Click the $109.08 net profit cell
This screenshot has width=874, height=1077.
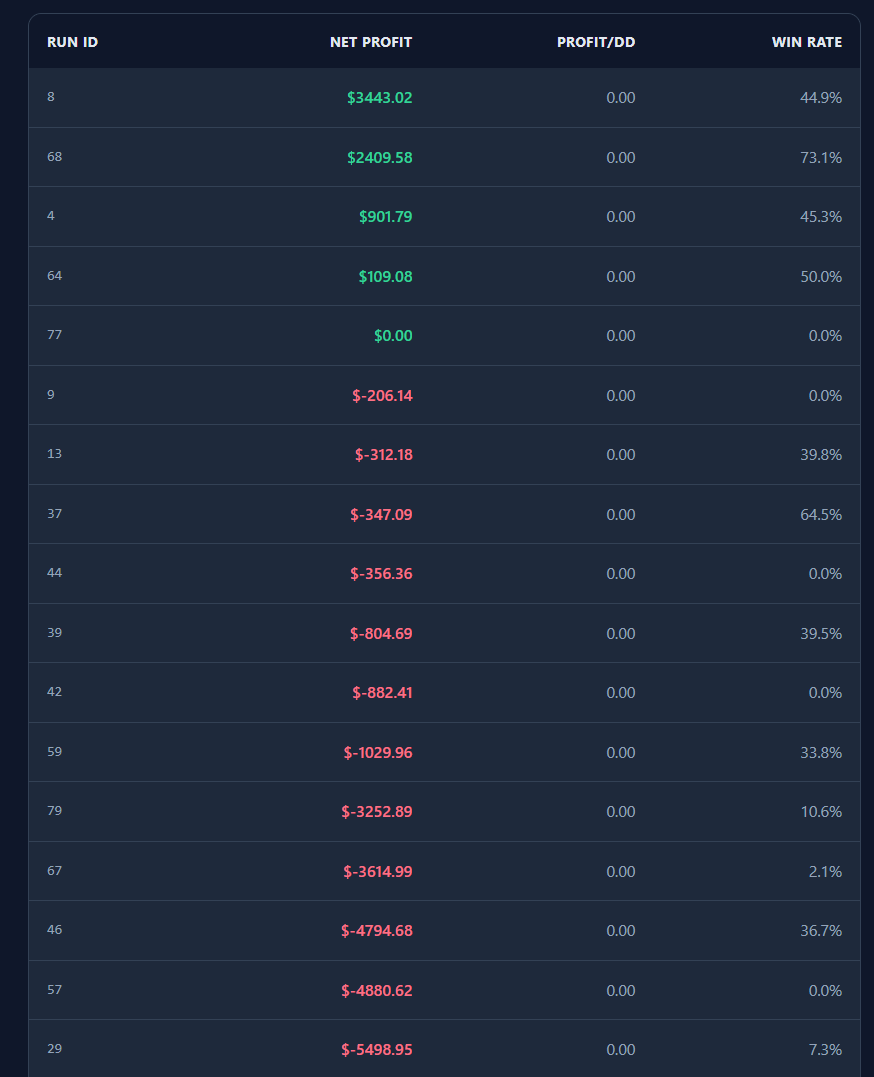(x=385, y=276)
